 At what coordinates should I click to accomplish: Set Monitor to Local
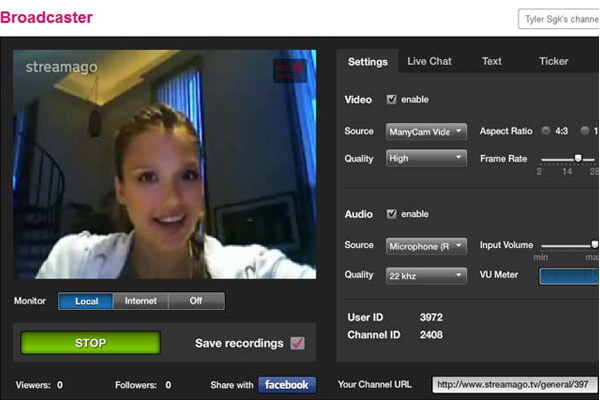86,301
